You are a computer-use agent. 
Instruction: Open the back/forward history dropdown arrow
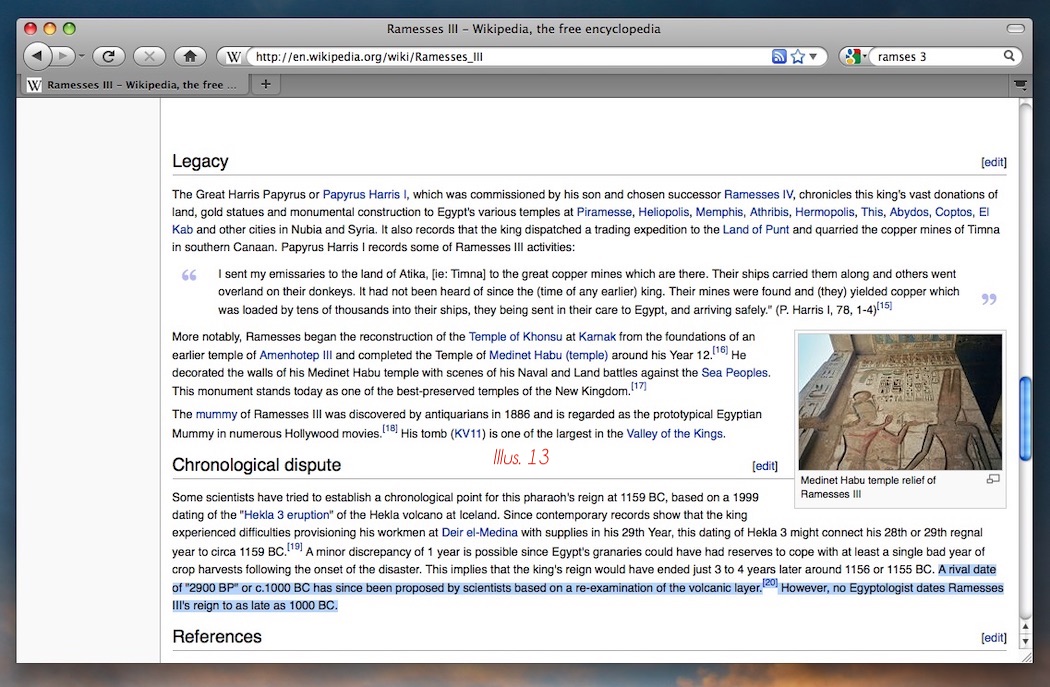point(82,56)
